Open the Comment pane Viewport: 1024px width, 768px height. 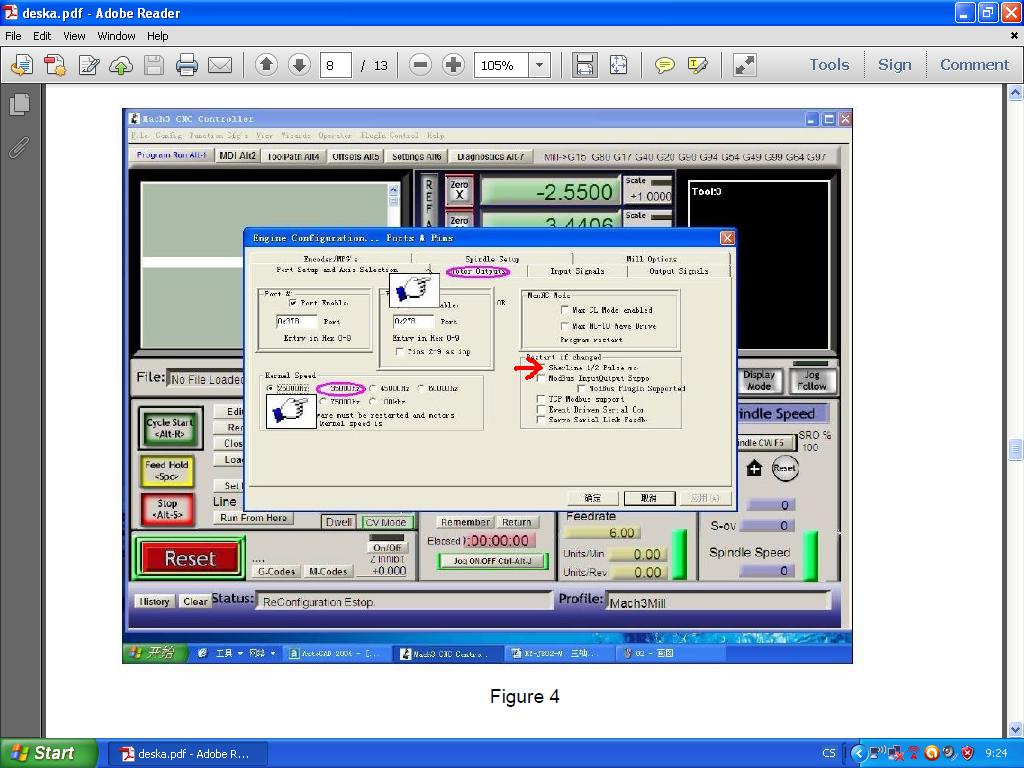coord(974,64)
